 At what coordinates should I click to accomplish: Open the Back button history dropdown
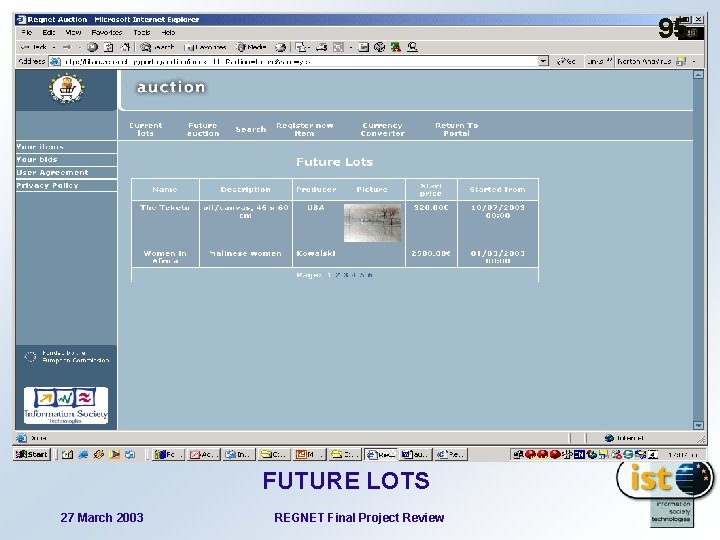(54, 47)
